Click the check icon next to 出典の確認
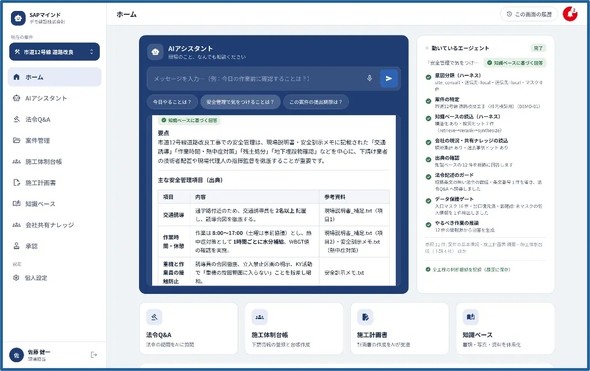The height and width of the screenshot is (371, 590). pyautogui.click(x=428, y=160)
